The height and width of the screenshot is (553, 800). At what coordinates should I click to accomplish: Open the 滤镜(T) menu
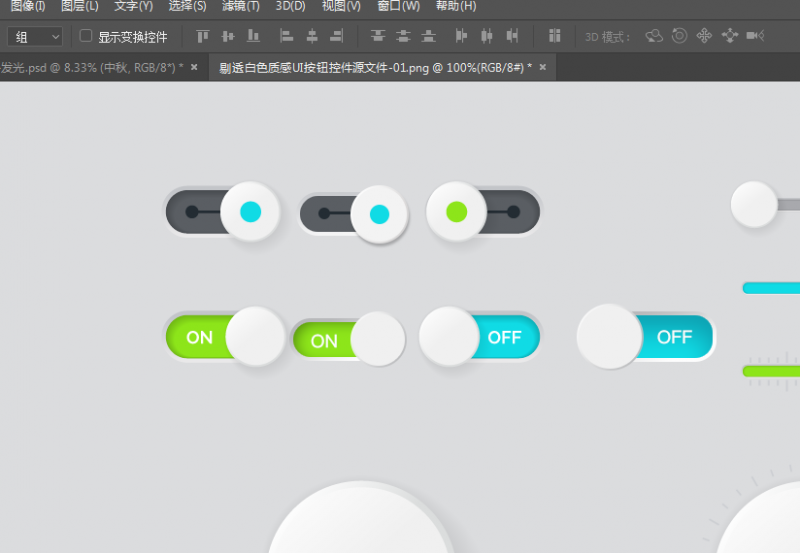tap(240, 6)
